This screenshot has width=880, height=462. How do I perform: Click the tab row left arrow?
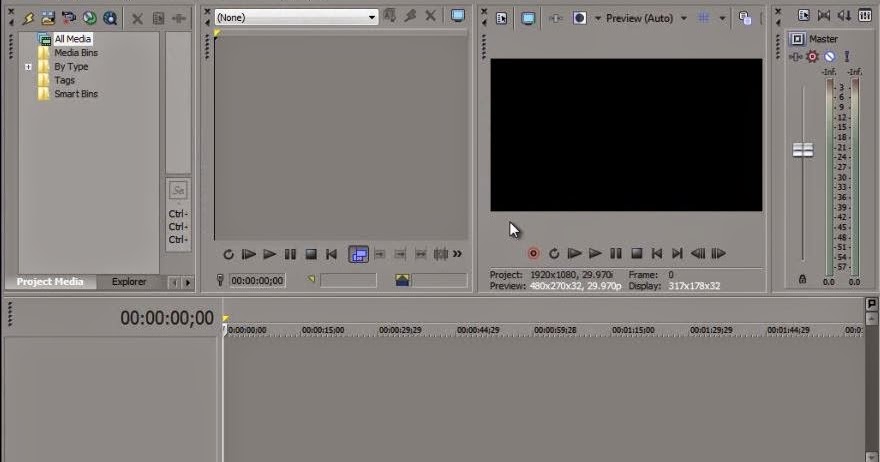click(x=174, y=282)
